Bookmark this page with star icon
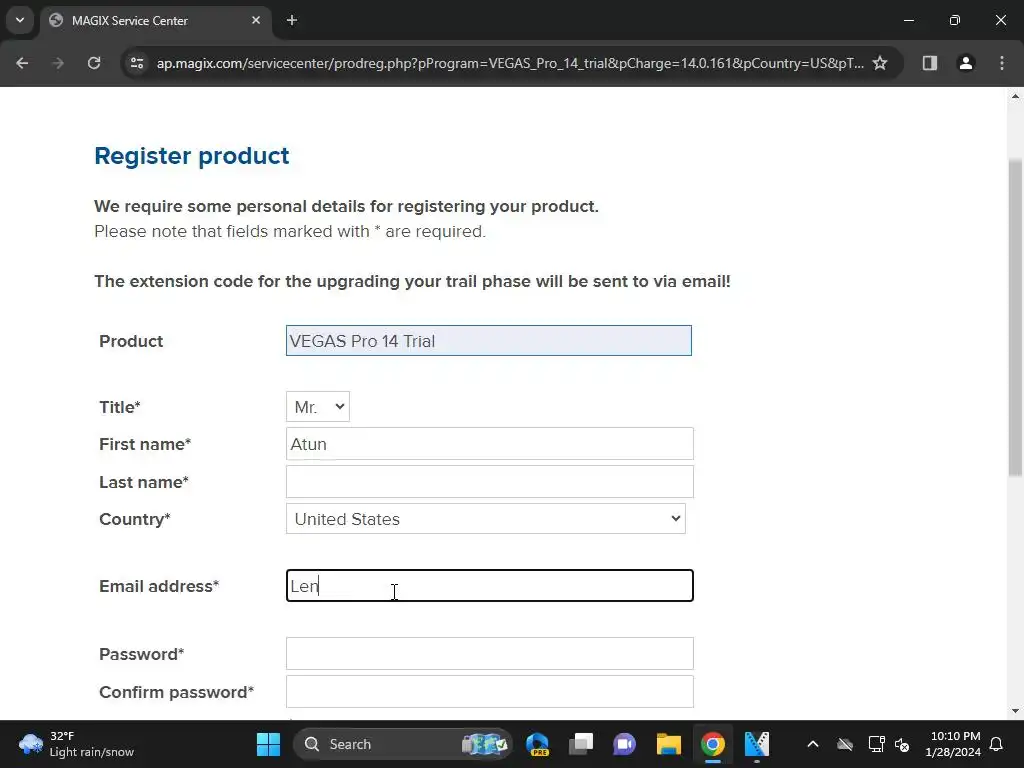The width and height of the screenshot is (1024, 768). pyautogui.click(x=880, y=63)
